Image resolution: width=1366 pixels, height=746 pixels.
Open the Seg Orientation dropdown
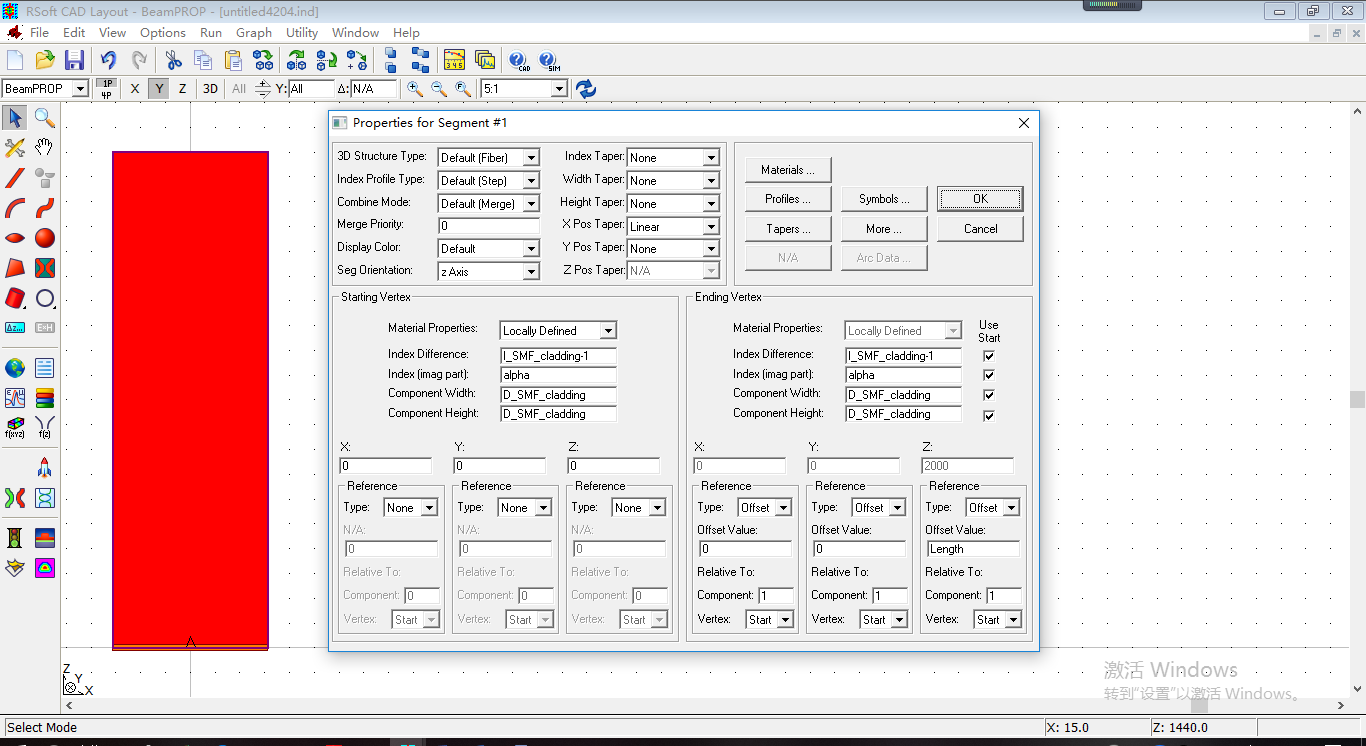[531, 272]
